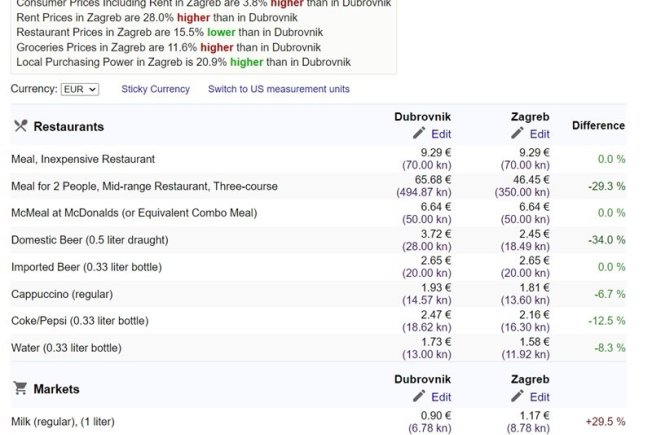
Task: Open the EUR currency dropdown
Action: pyautogui.click(x=79, y=89)
